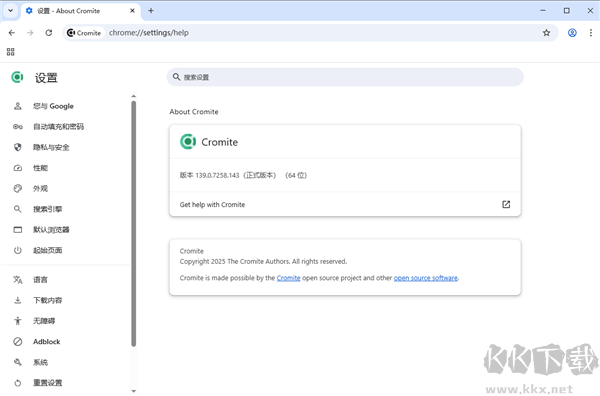Click the sidebar scroll down arrow
The image size is (600, 396).
(x=134, y=391)
